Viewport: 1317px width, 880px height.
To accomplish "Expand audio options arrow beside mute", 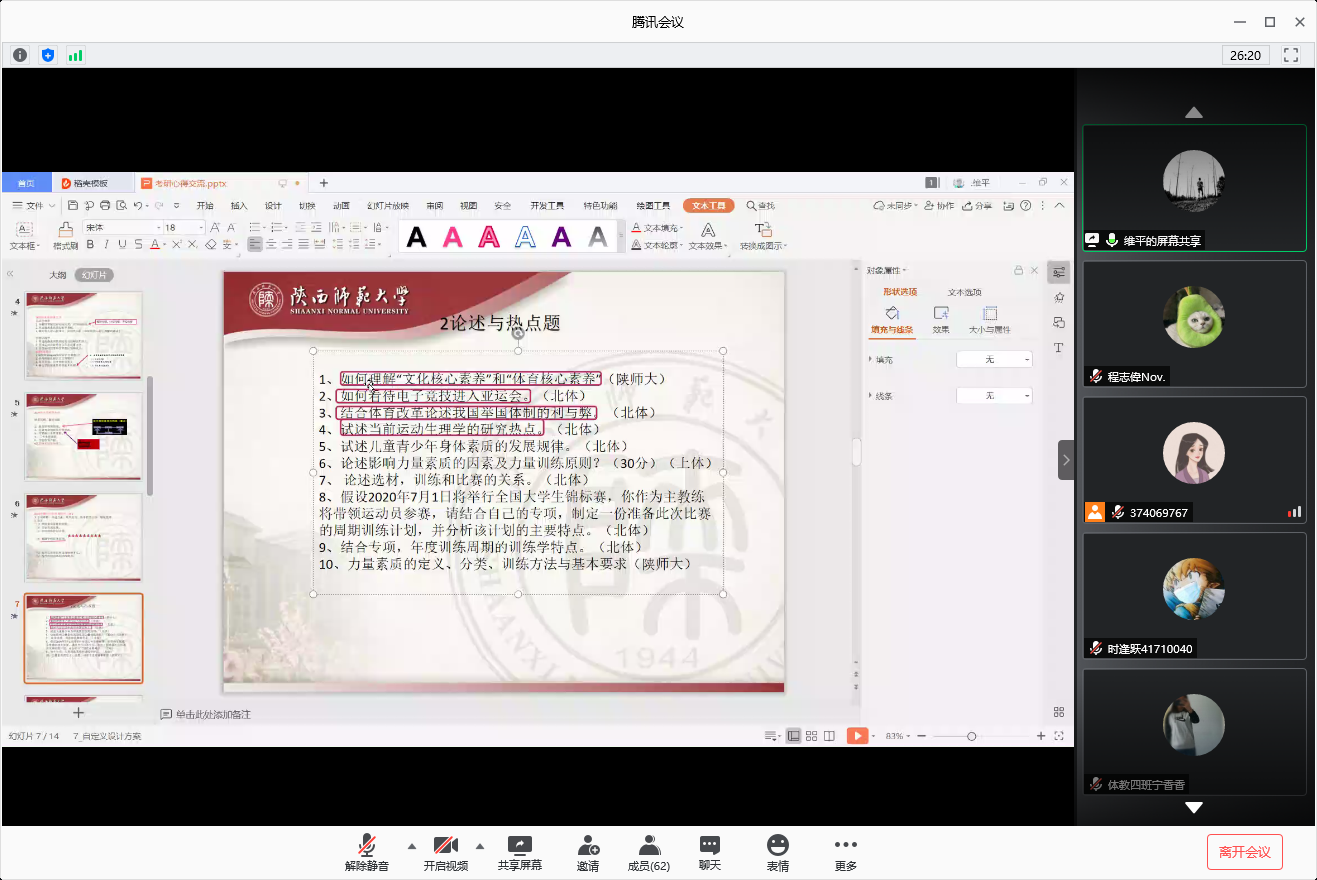I will click(x=412, y=844).
